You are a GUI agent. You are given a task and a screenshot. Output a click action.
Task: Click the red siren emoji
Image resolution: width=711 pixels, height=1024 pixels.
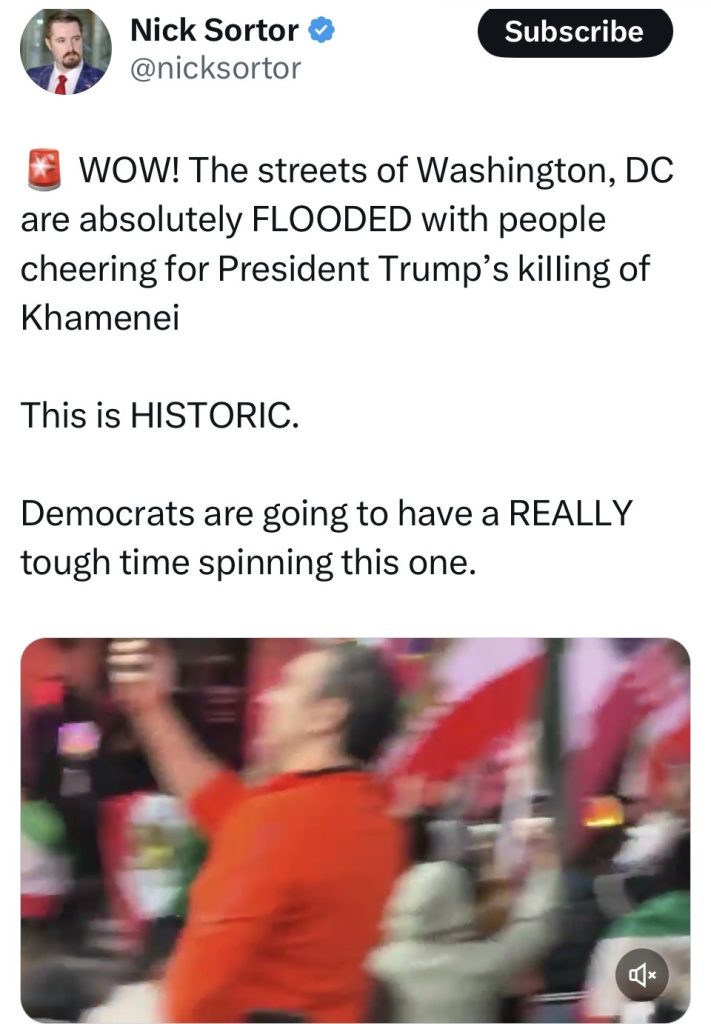click(x=44, y=170)
